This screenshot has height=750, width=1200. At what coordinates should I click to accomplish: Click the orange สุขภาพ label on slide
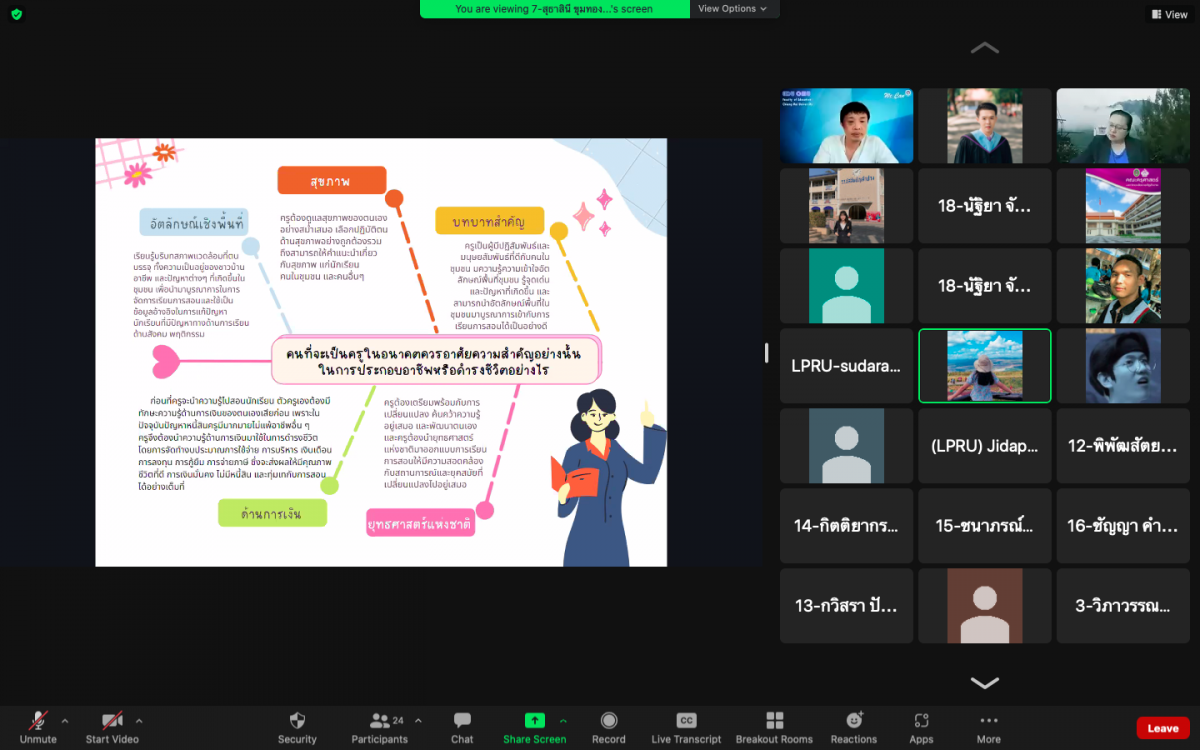[331, 181]
